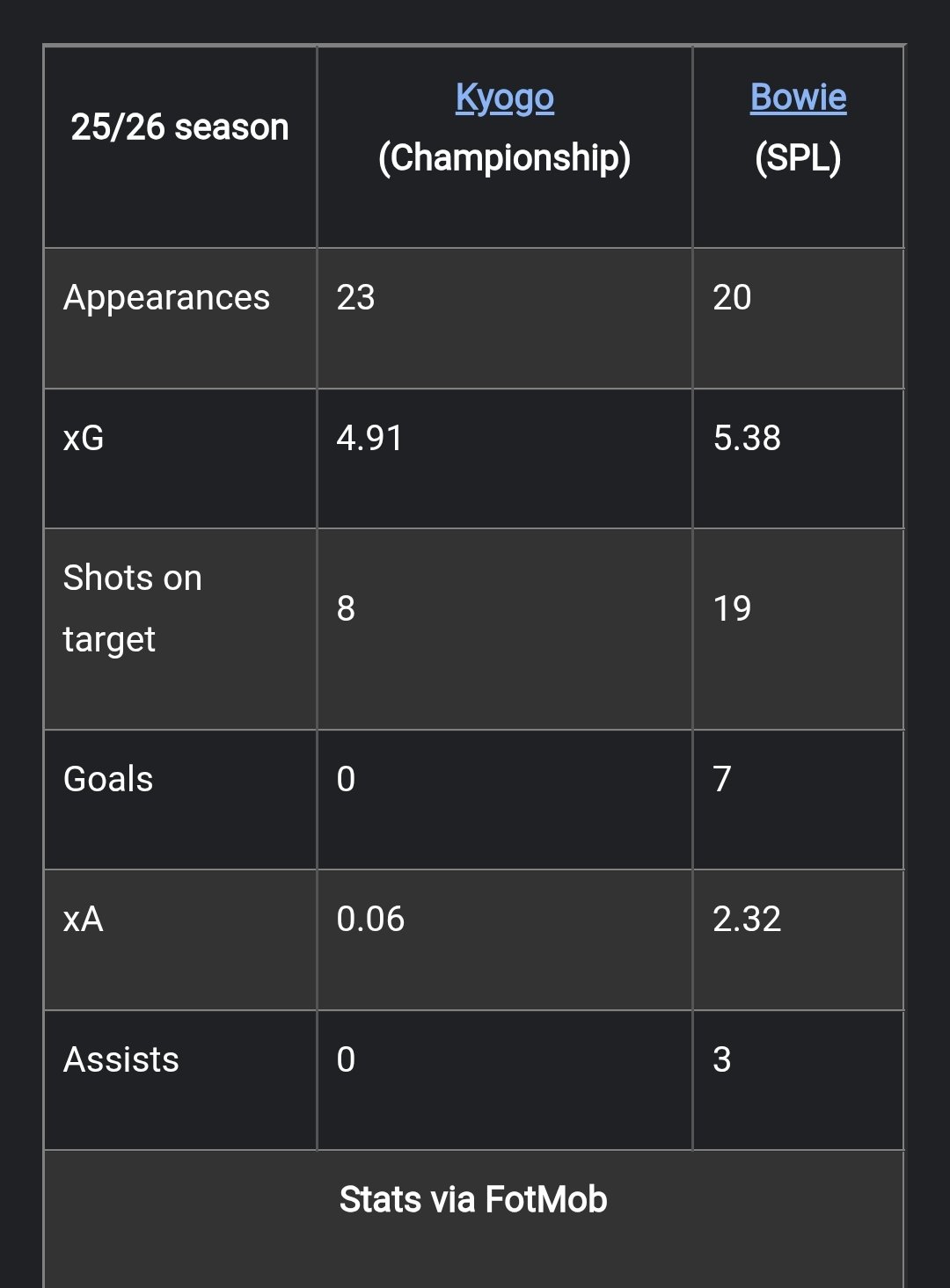Select the xG row label
Image resolution: width=950 pixels, height=1288 pixels.
pos(84,438)
